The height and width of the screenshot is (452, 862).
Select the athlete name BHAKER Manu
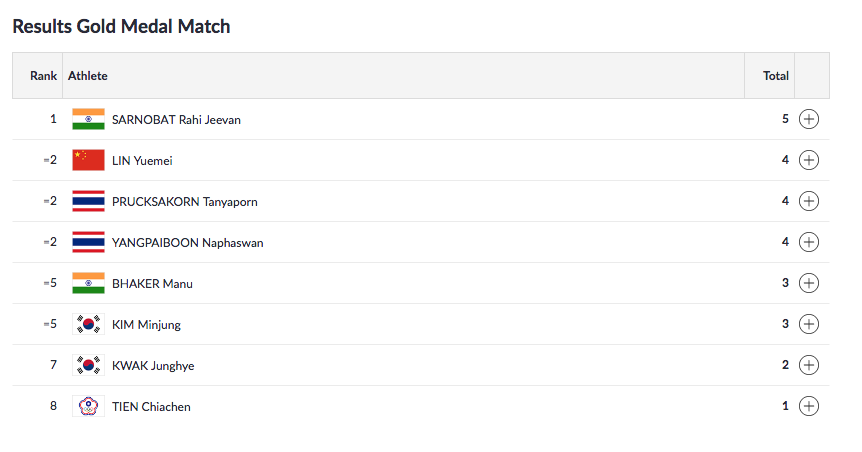pos(152,284)
